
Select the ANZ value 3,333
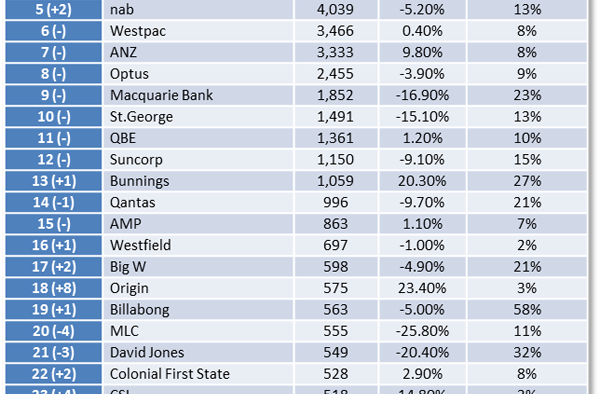[x=336, y=52]
